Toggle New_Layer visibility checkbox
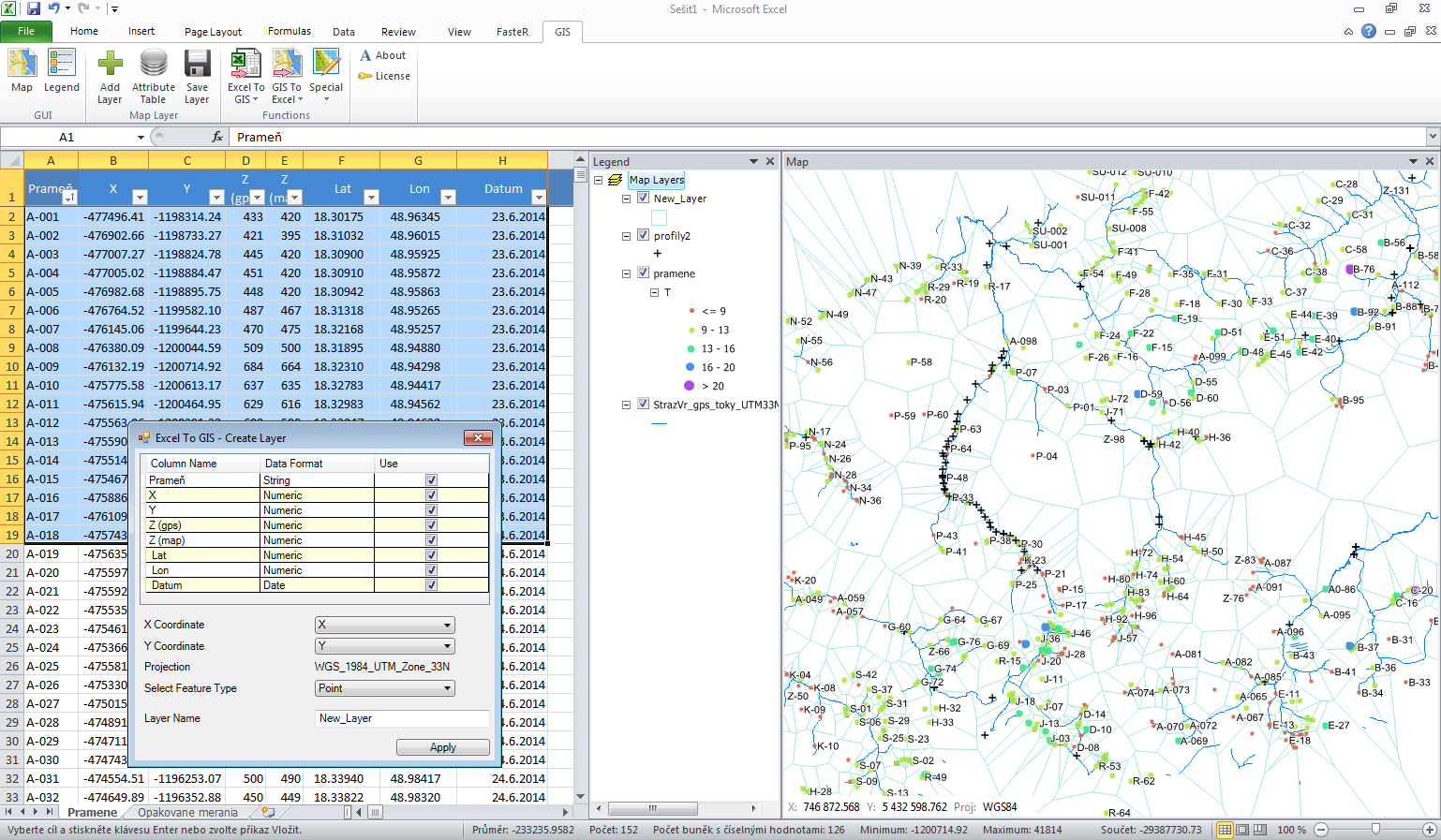The width and height of the screenshot is (1441, 840). point(643,198)
